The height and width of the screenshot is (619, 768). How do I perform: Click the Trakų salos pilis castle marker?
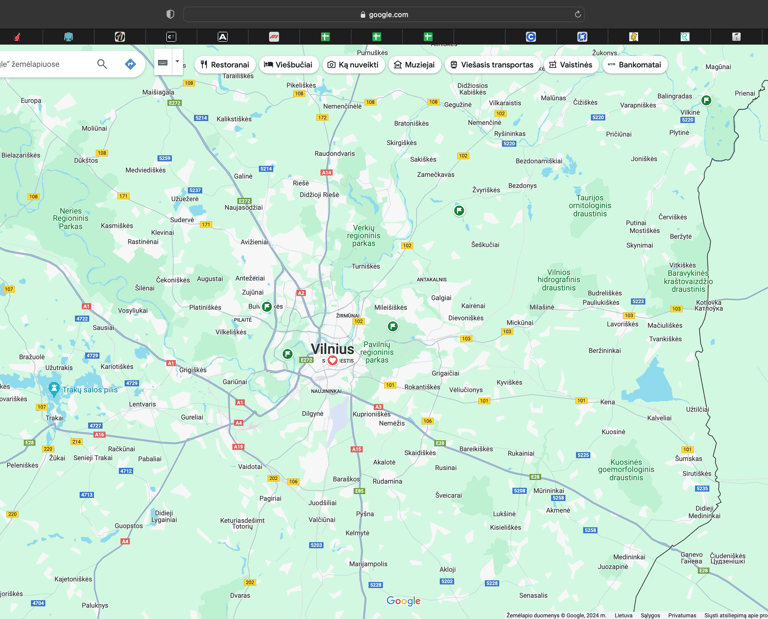click(x=54, y=389)
